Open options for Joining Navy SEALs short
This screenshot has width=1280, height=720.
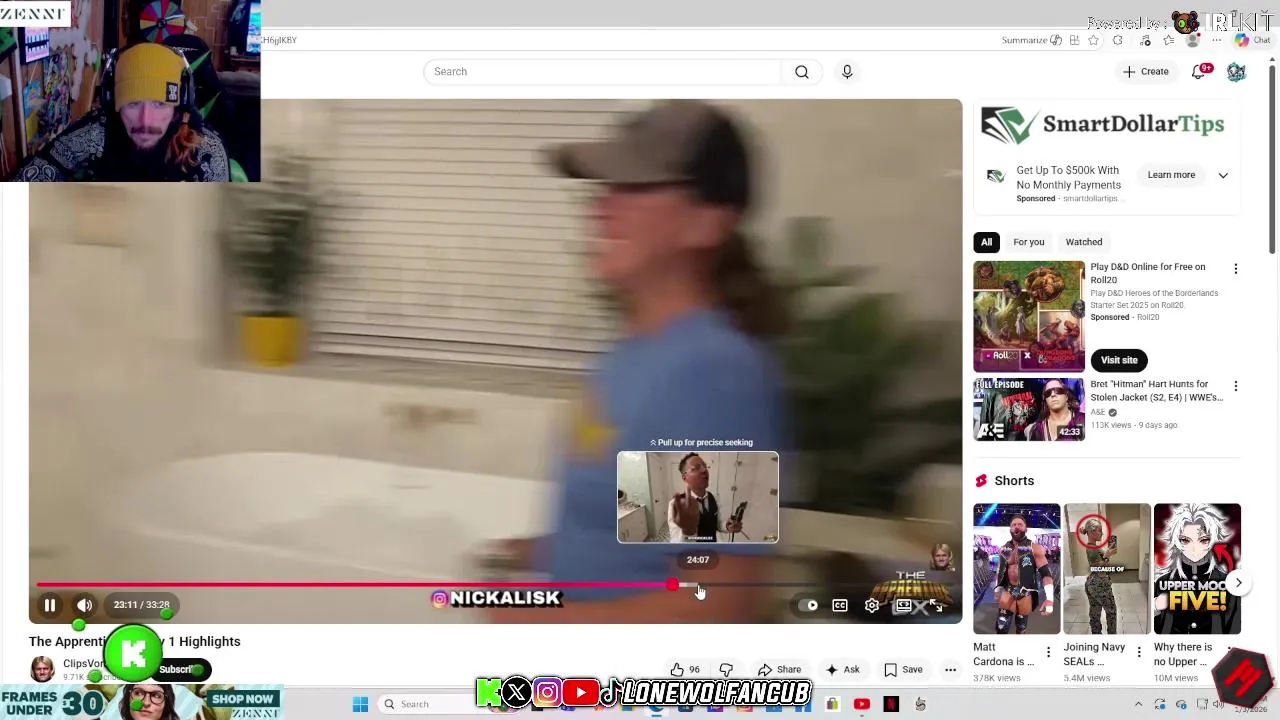(x=1138, y=652)
